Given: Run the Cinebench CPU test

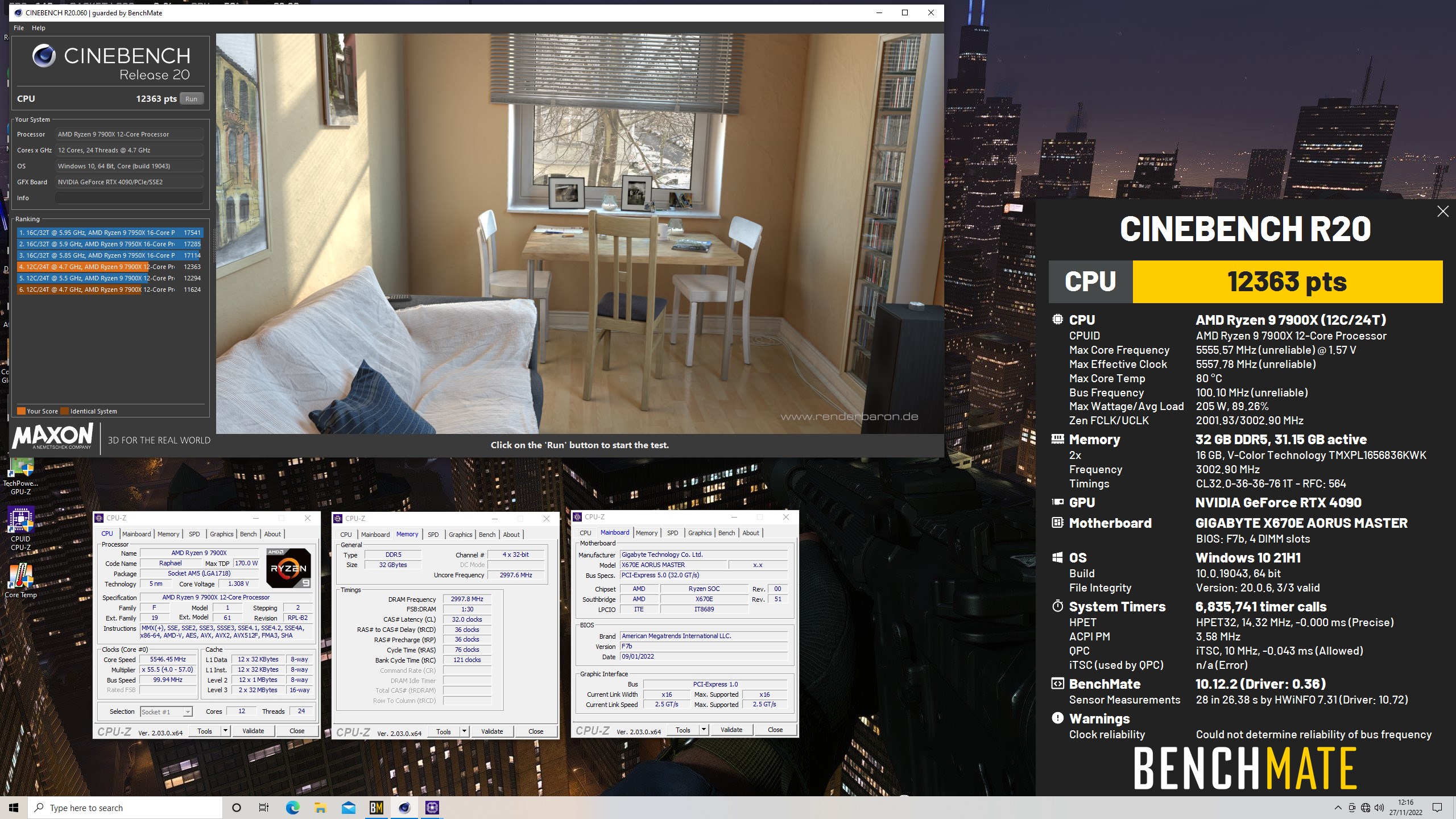Looking at the screenshot, I should [x=191, y=99].
